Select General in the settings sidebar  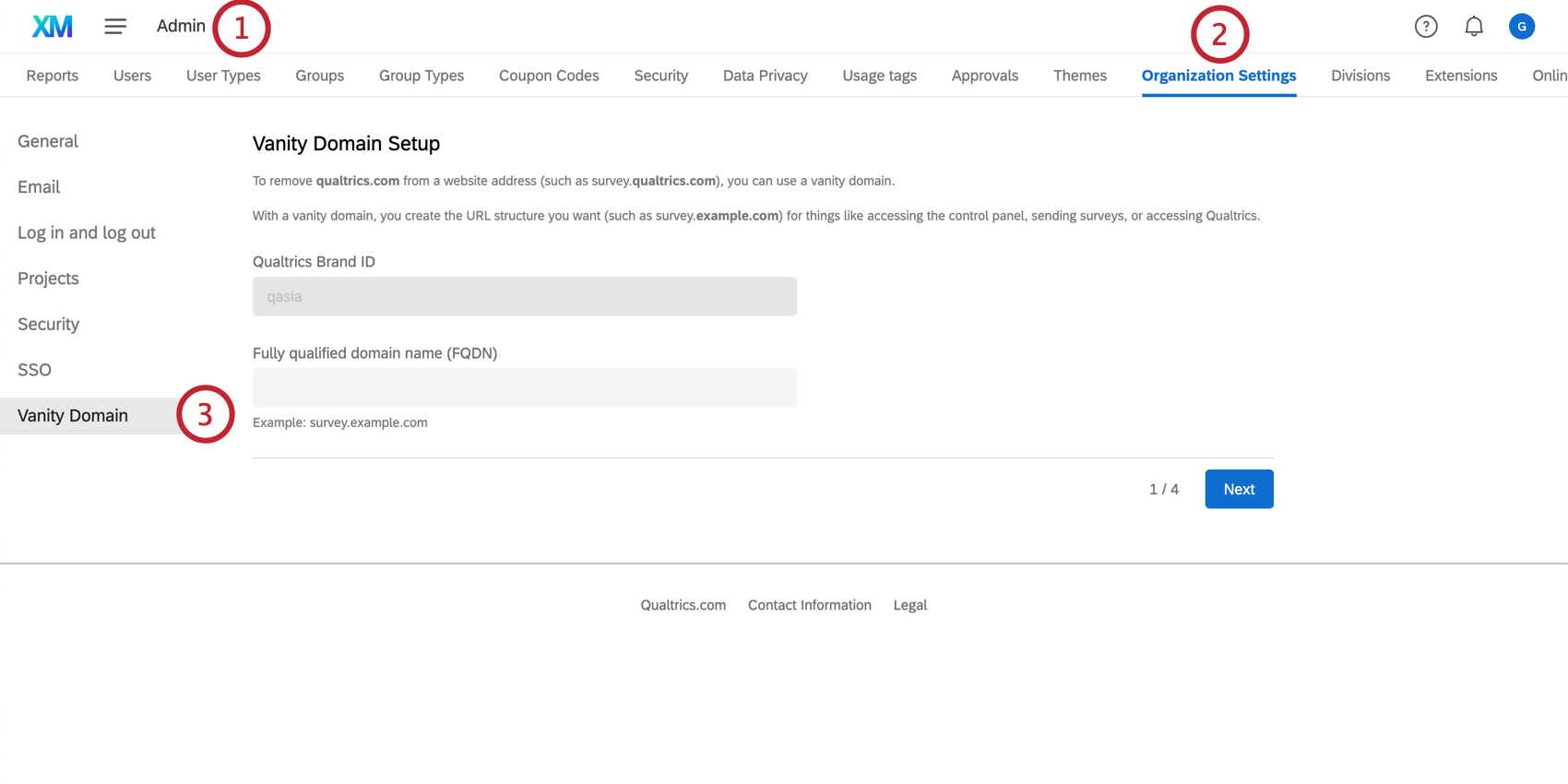point(48,141)
